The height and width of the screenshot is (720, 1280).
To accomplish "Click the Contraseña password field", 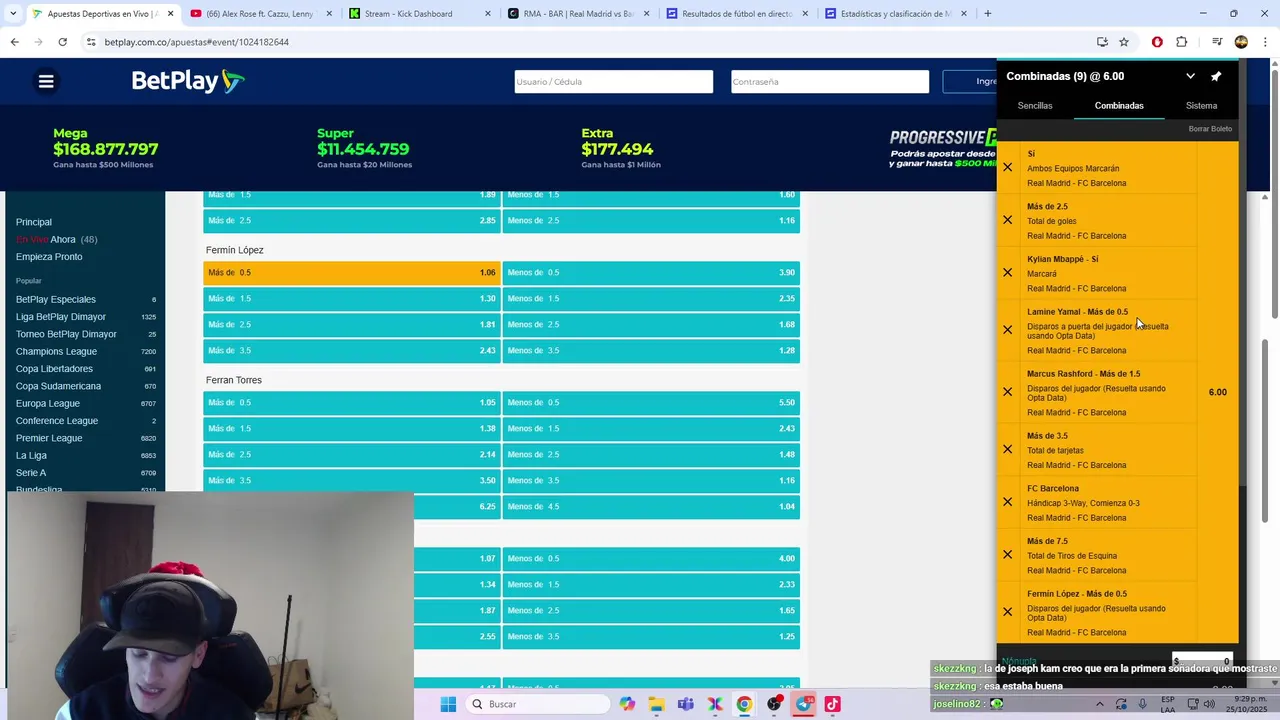I will (830, 82).
